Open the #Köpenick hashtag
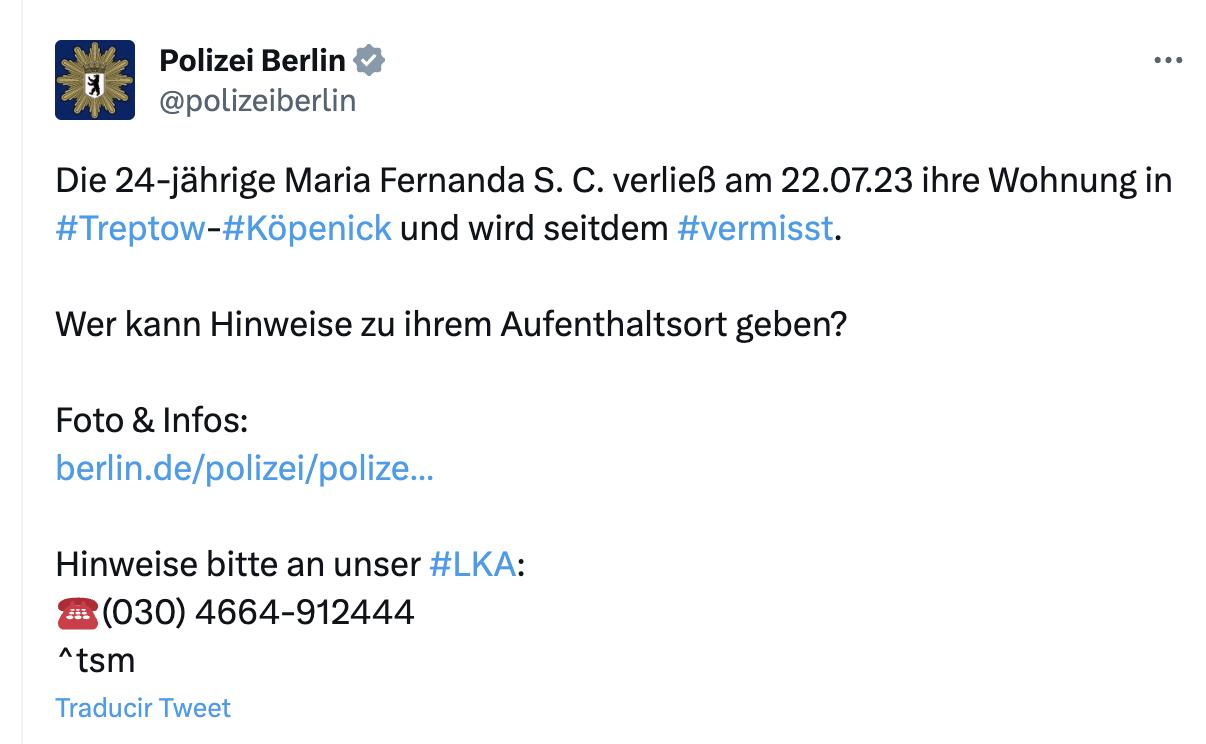Viewport: 1206px width, 744px height. click(306, 229)
